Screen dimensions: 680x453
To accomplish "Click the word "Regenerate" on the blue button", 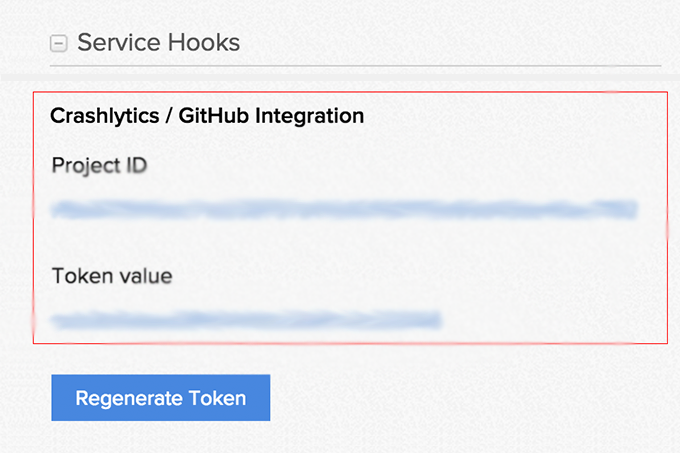I will click(x=127, y=398).
